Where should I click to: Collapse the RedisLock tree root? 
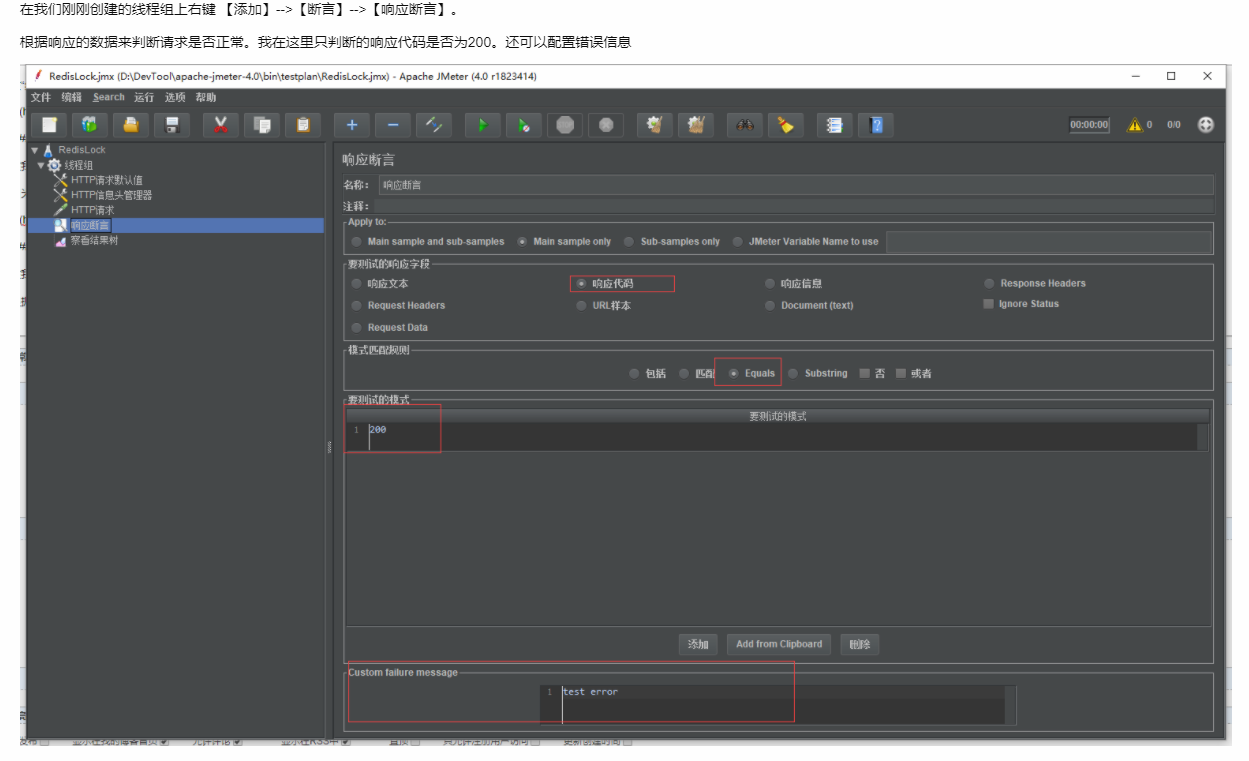tap(35, 150)
